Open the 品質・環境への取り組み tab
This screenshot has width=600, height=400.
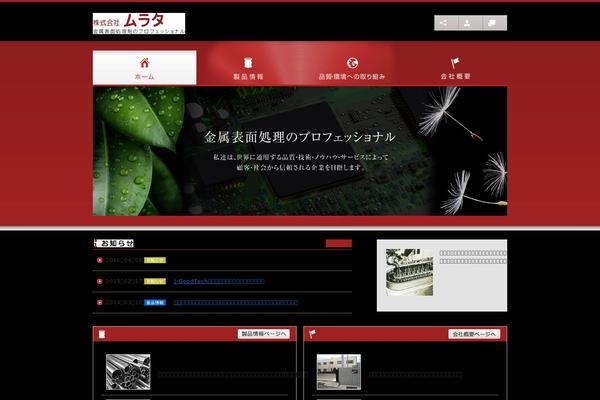[352, 68]
